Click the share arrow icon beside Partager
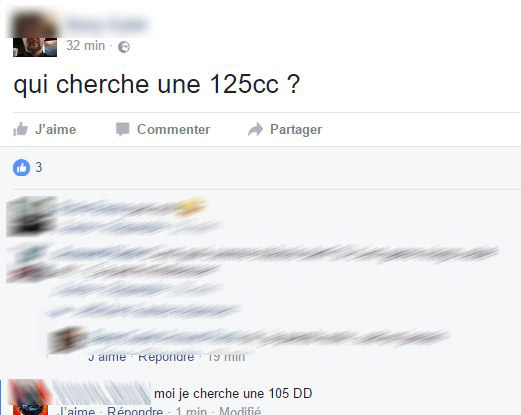This screenshot has height=415, width=521. [256, 129]
